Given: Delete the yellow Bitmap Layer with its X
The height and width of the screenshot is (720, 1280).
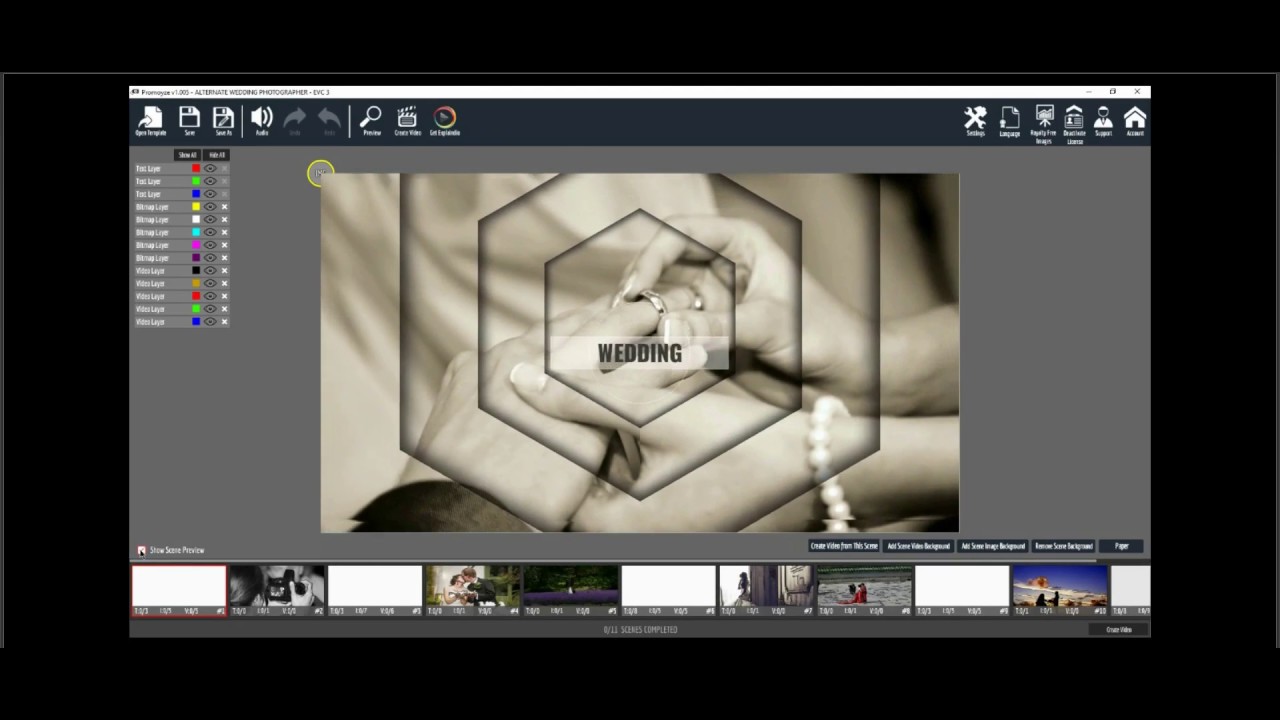Looking at the screenshot, I should click(x=224, y=207).
